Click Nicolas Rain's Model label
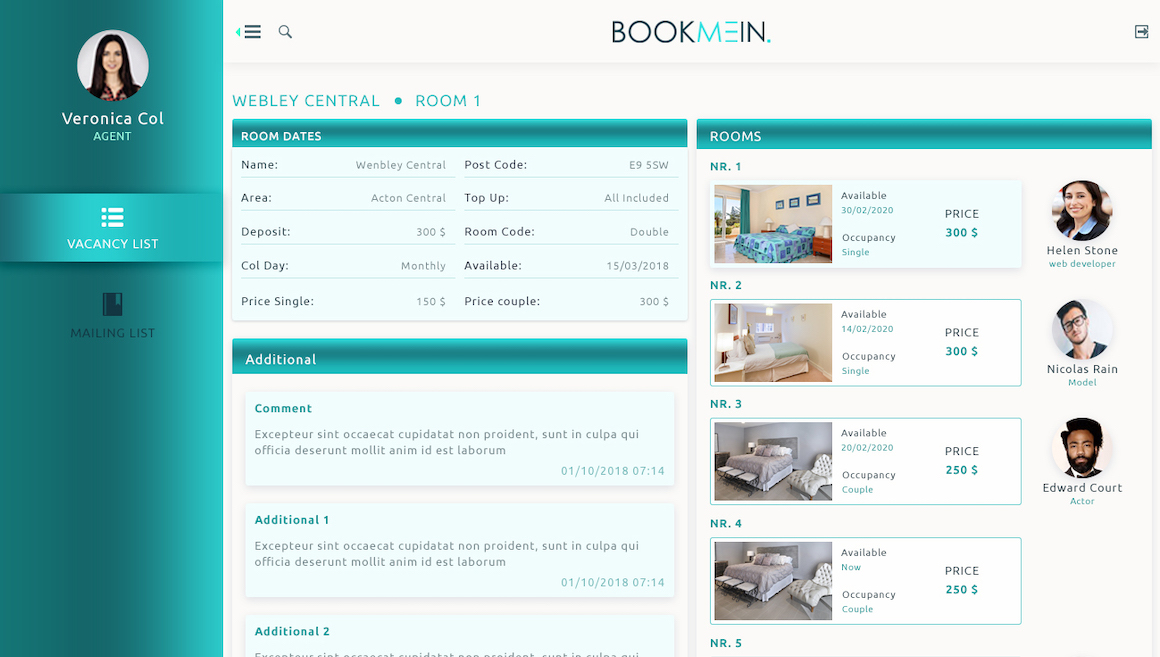The width and height of the screenshot is (1160, 657). click(1082, 383)
